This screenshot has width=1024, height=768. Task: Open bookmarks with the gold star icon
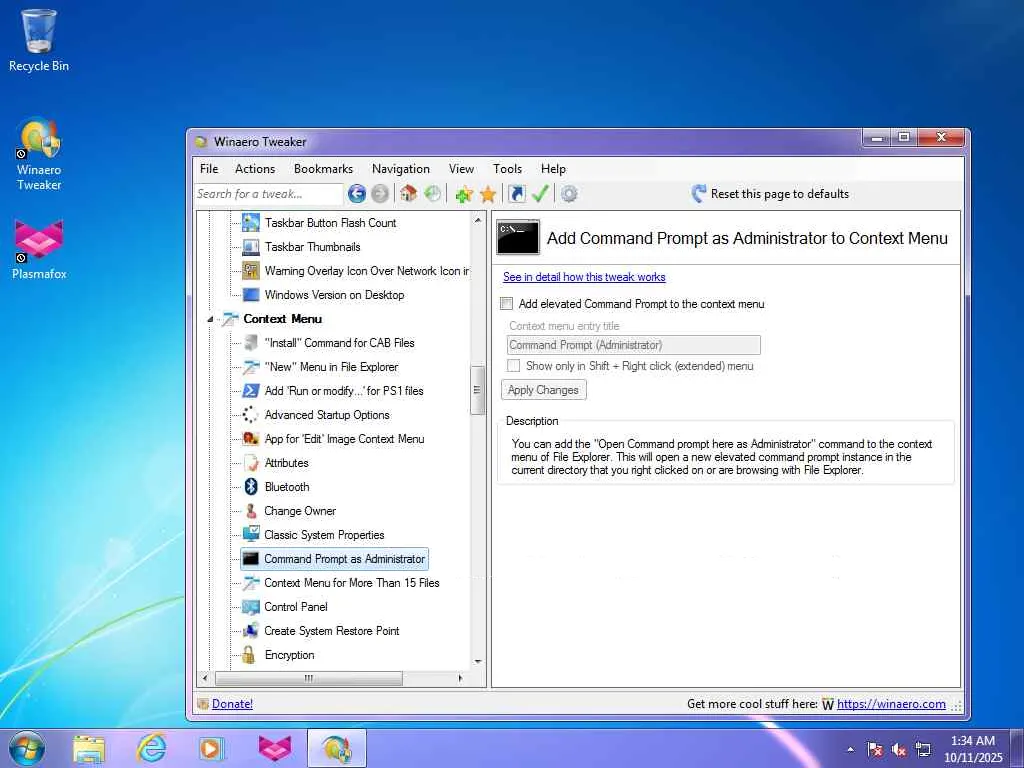pos(488,194)
